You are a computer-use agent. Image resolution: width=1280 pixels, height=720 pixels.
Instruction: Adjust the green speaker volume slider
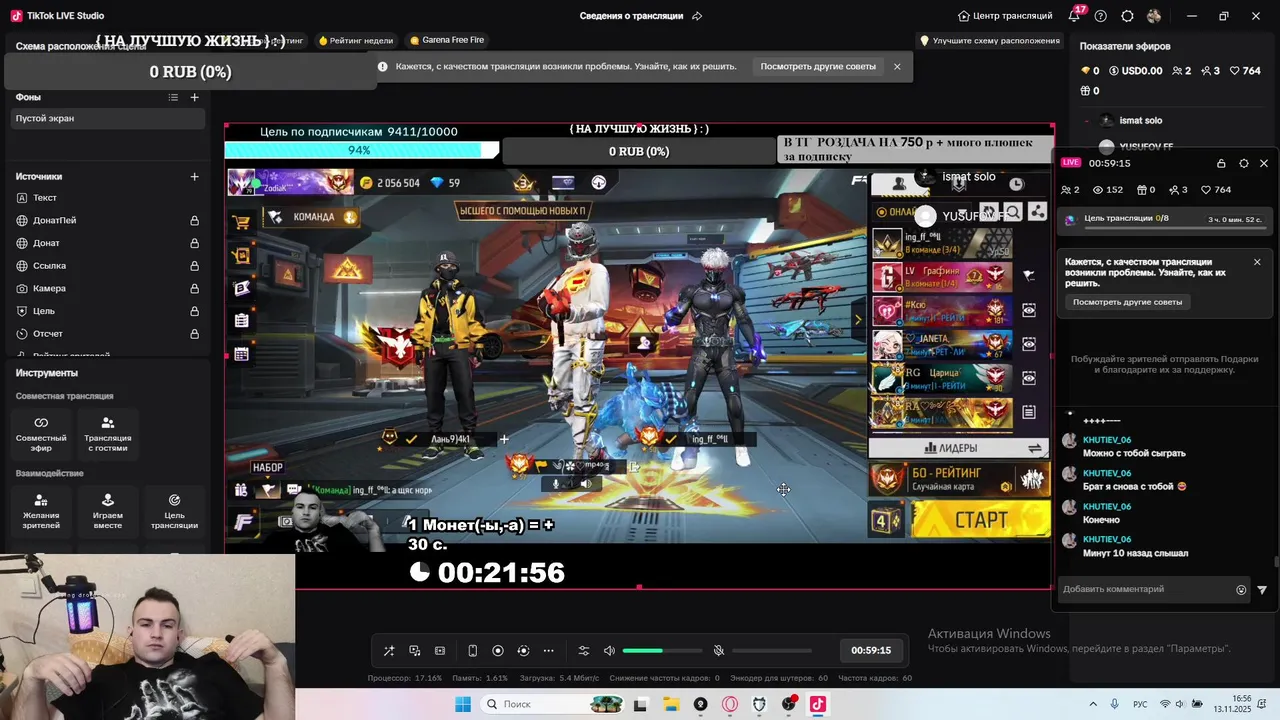coord(662,651)
